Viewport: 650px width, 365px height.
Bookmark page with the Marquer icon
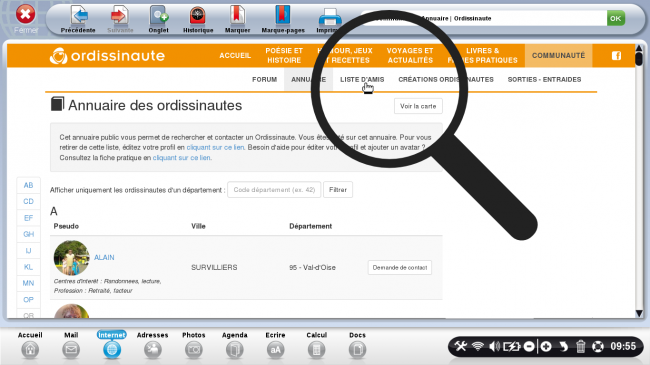click(x=237, y=15)
